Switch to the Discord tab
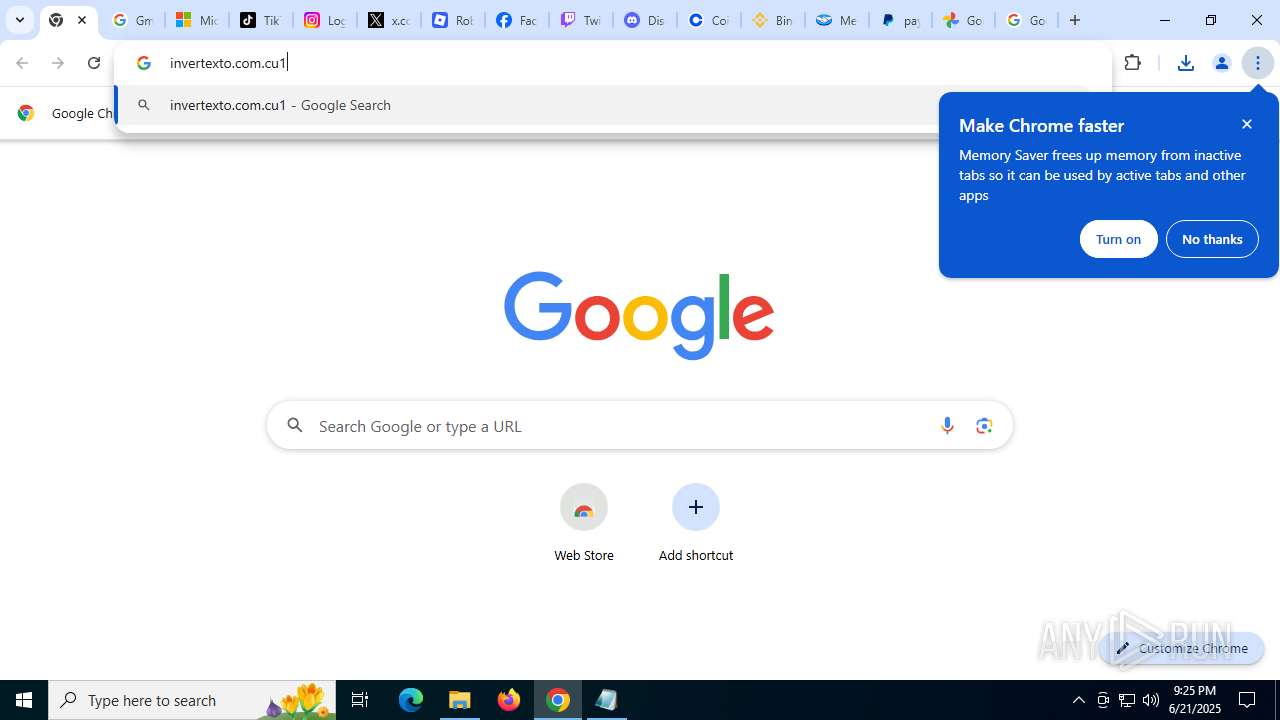This screenshot has height=720, width=1280. click(644, 20)
